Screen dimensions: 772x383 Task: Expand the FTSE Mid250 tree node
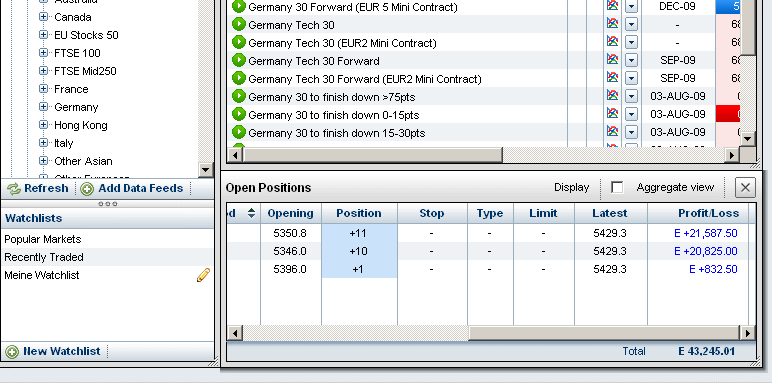point(43,70)
